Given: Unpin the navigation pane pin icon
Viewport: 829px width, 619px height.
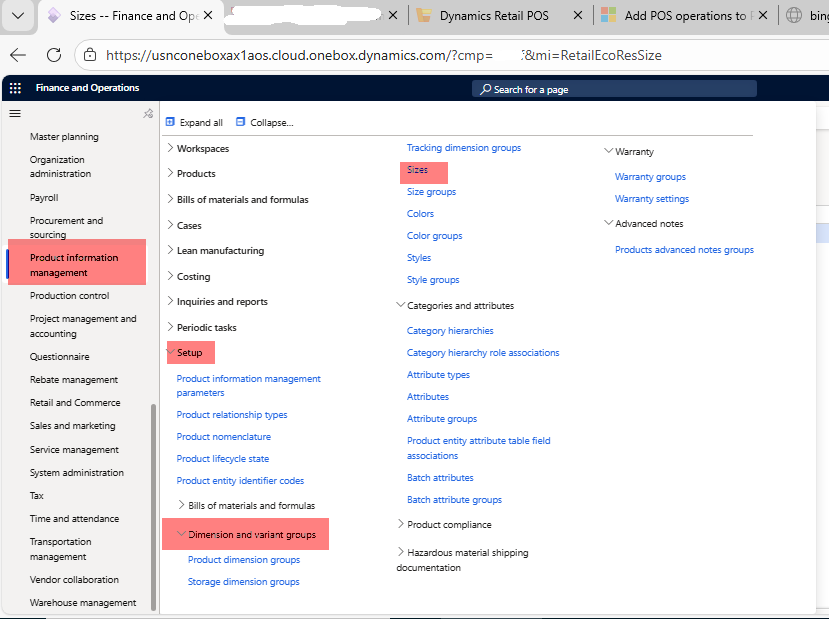Looking at the screenshot, I should coord(148,114).
